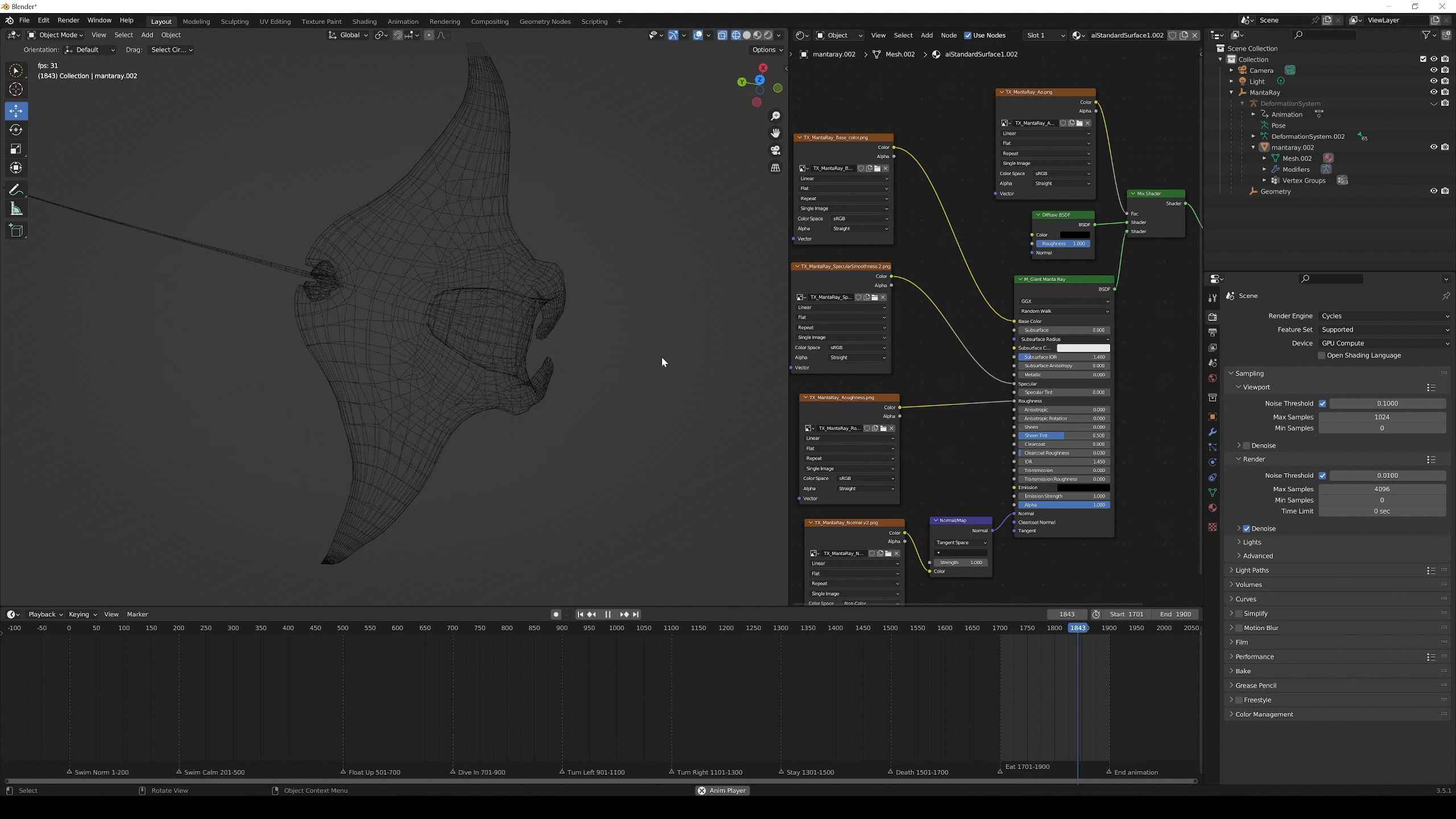
Task: Switch to the Shading workspace tab
Action: (x=364, y=22)
